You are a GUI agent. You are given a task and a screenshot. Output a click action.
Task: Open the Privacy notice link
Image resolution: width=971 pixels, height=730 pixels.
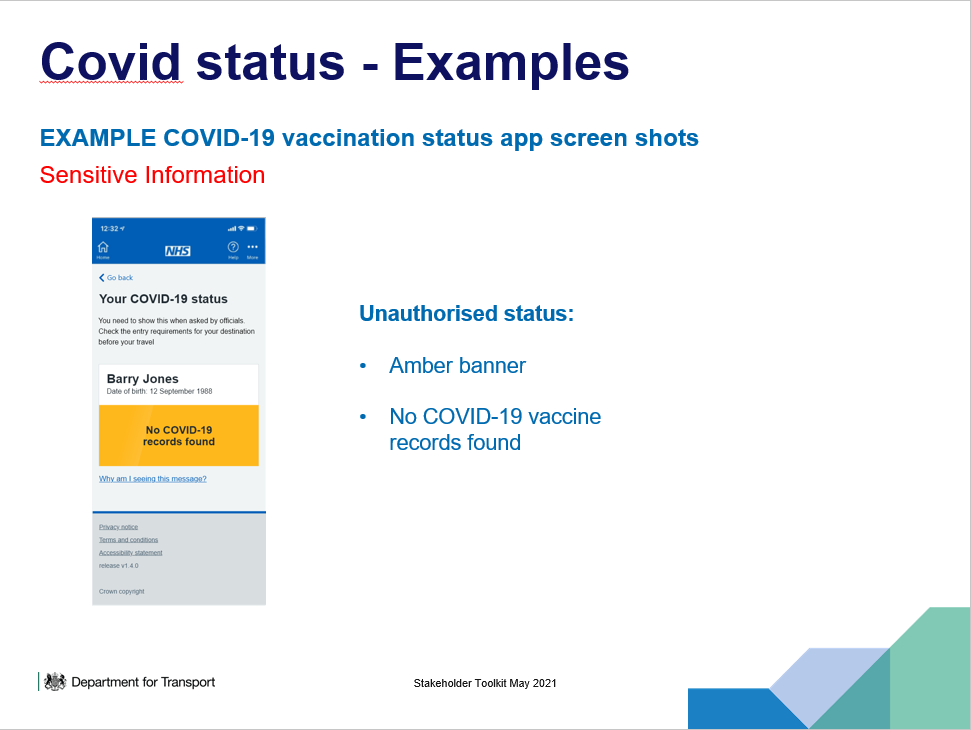[x=118, y=527]
